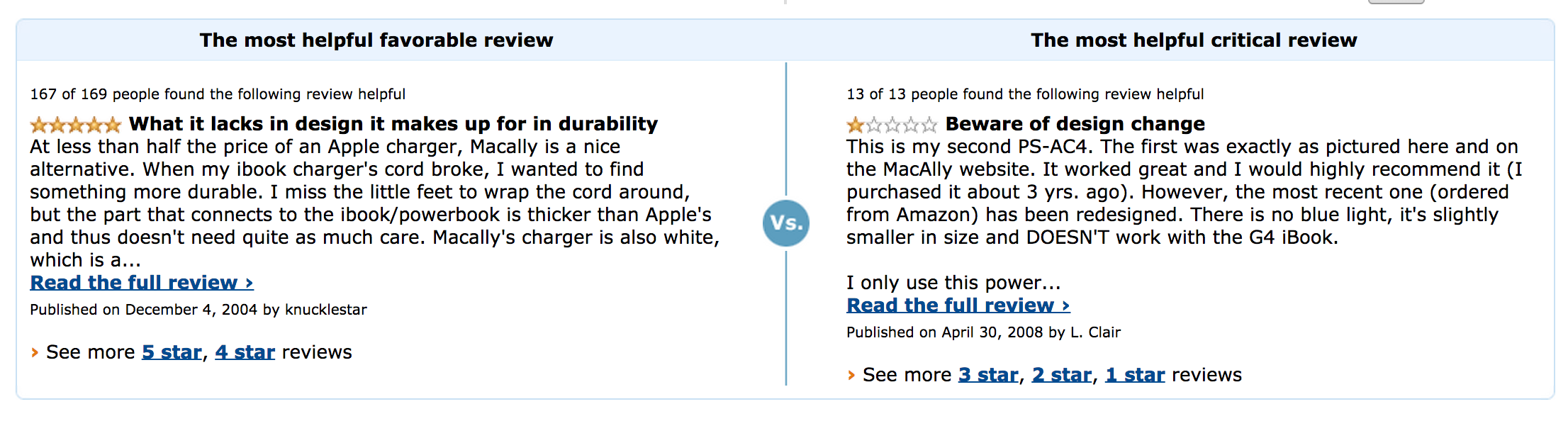Click the five-star rating icon on favorable review

pos(75,125)
